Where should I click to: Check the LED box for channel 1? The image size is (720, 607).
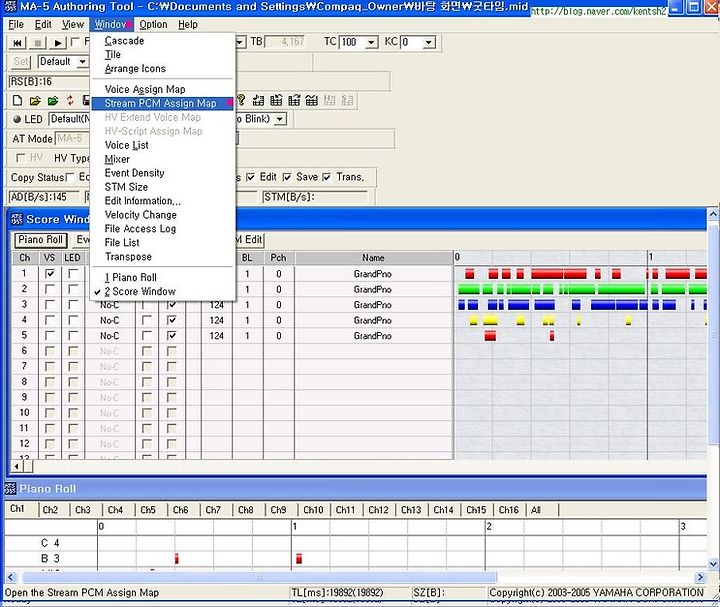coord(73,274)
